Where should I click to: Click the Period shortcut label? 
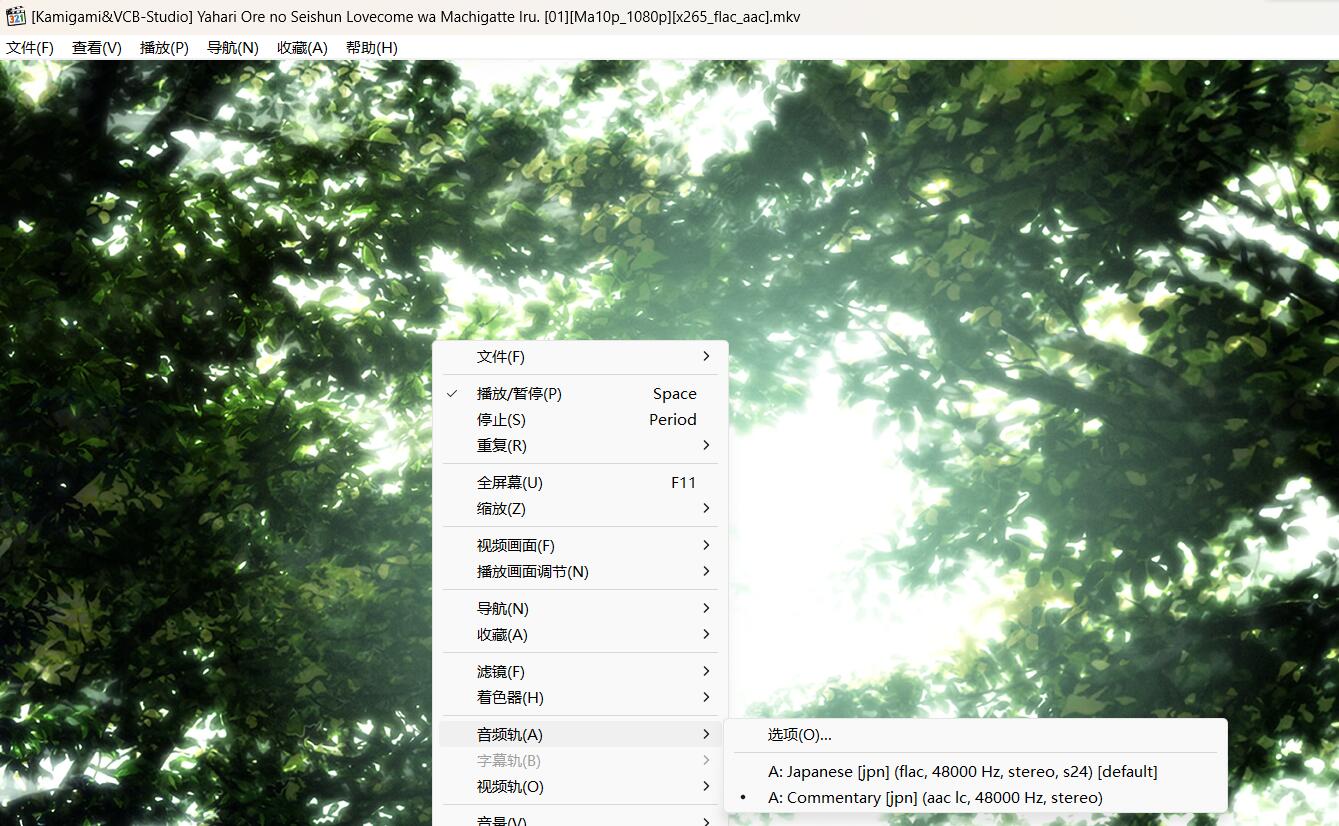[673, 420]
